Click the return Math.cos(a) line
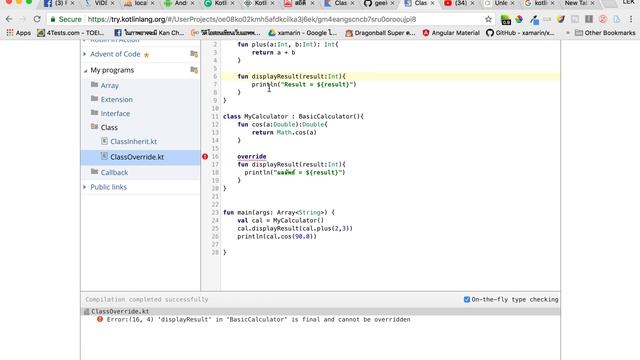The image size is (640, 360). (x=284, y=132)
